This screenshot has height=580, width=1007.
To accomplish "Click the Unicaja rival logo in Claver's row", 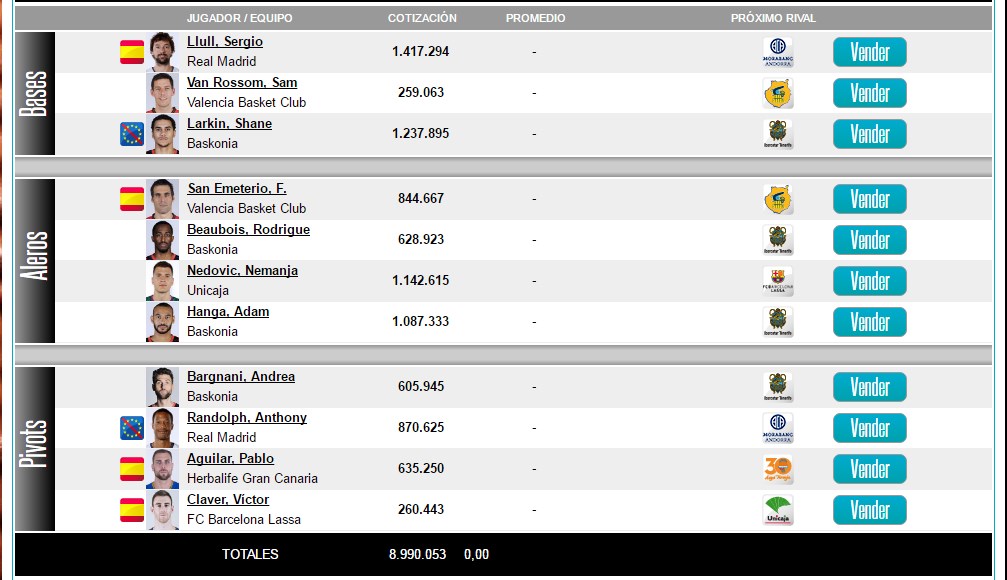I will coord(777,510).
